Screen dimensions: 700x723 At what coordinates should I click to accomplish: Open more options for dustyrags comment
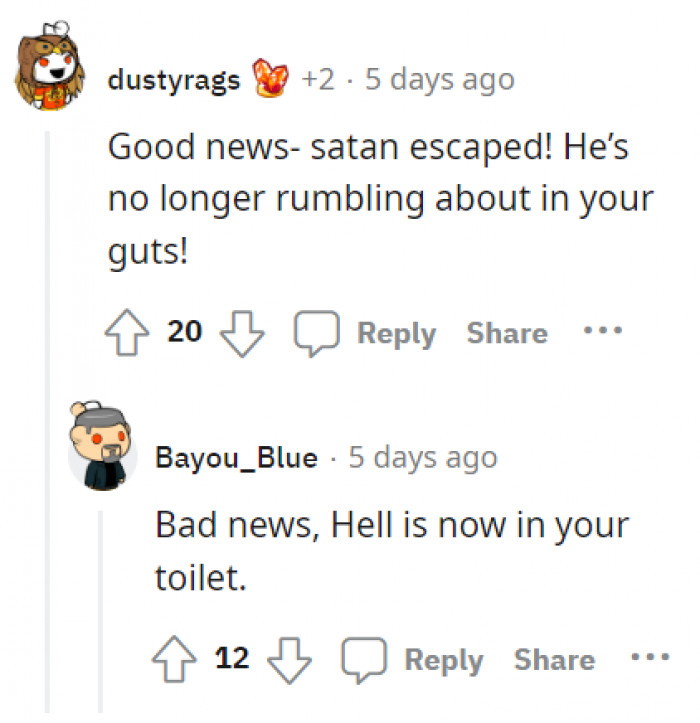pyautogui.click(x=603, y=330)
